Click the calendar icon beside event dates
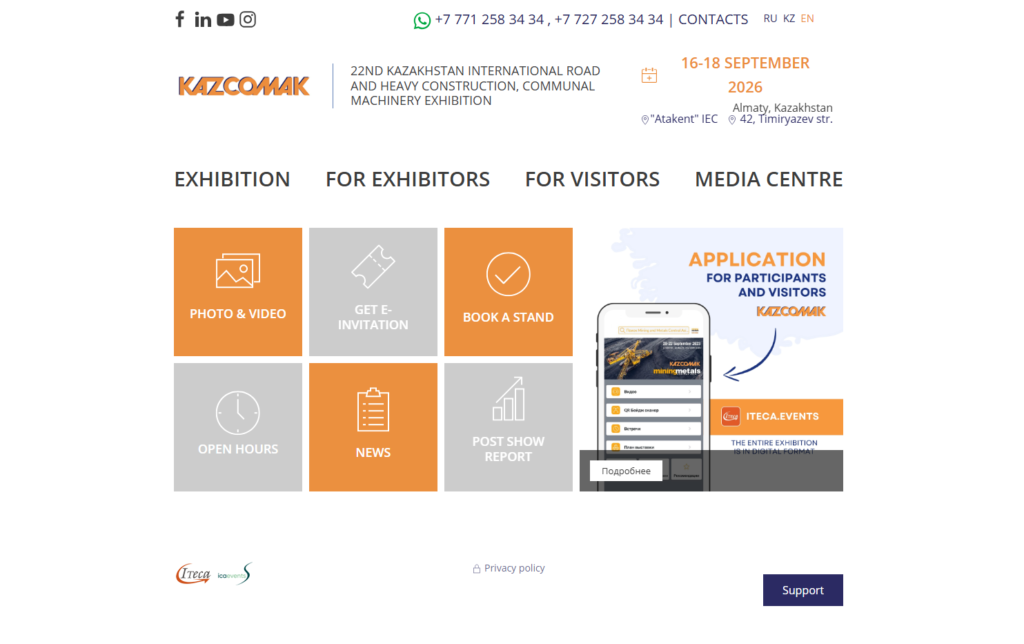This screenshot has width=1024, height=644. click(649, 75)
